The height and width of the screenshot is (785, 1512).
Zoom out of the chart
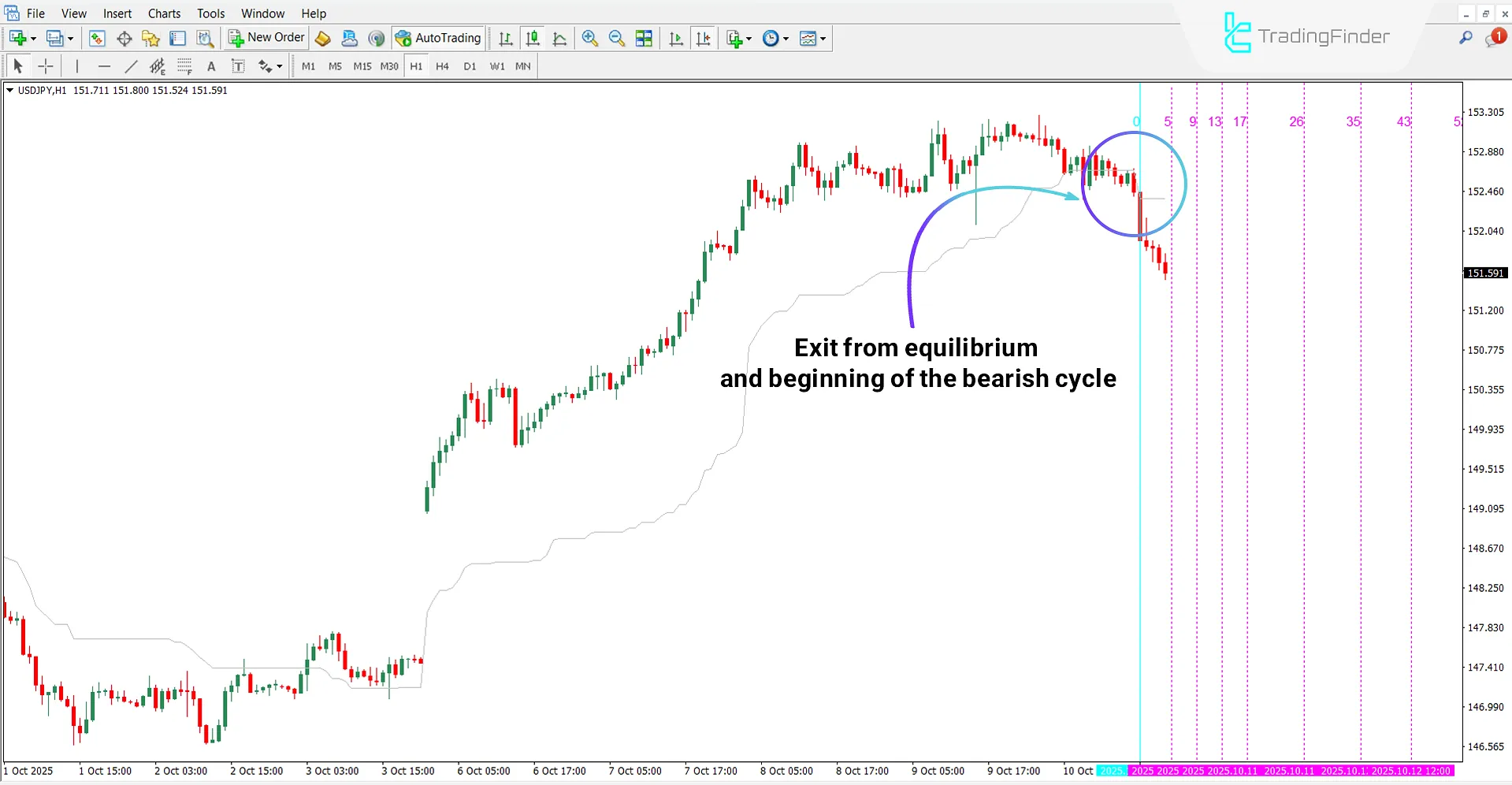pos(616,38)
